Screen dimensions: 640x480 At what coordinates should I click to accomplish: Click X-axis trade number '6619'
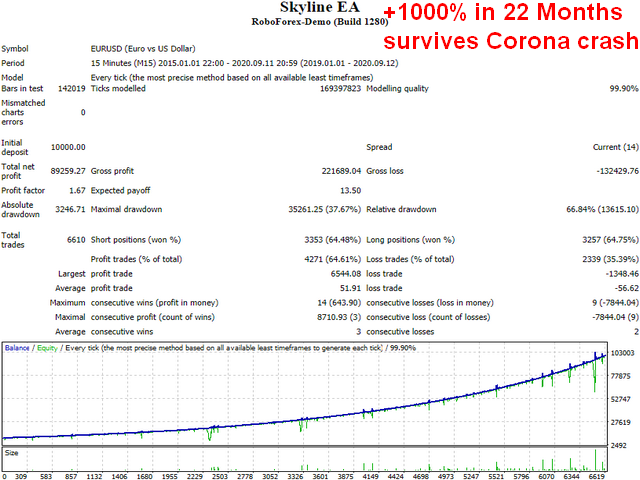(x=597, y=476)
